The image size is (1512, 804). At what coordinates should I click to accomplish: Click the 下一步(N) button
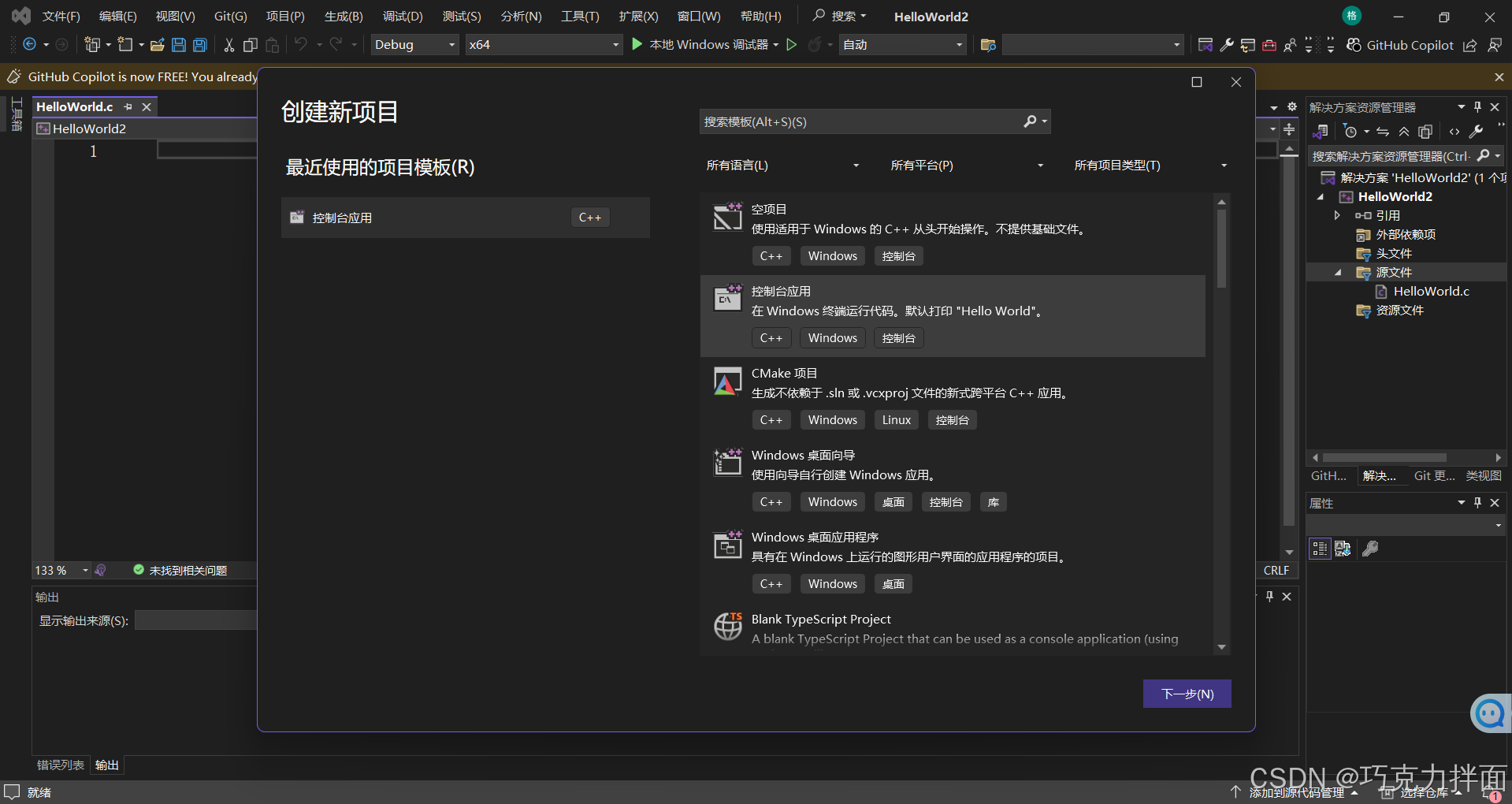tap(1187, 694)
